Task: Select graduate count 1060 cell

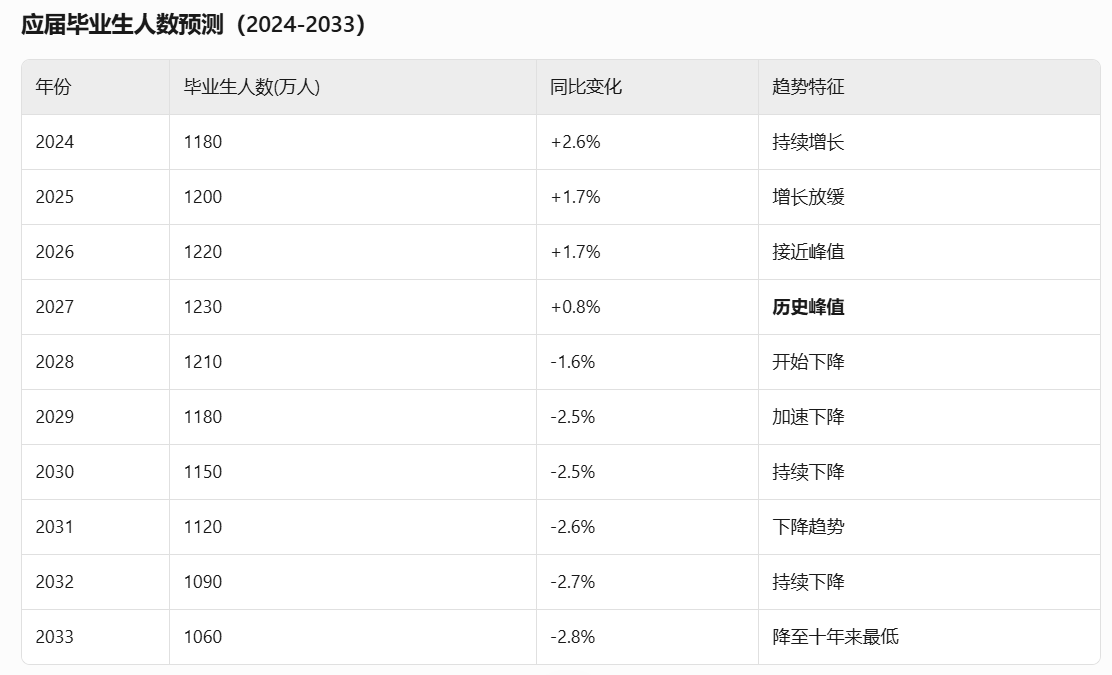Action: coord(203,637)
